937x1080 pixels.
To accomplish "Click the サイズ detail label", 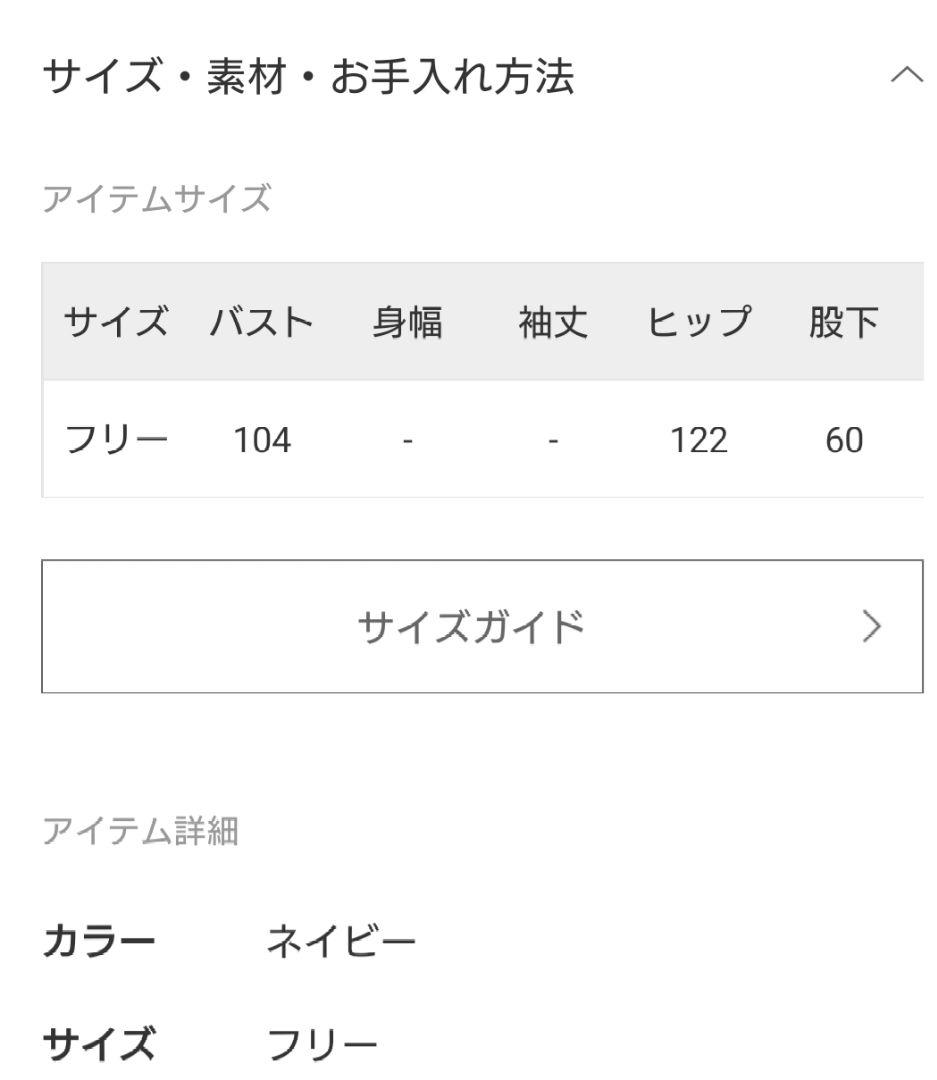I will [99, 1044].
